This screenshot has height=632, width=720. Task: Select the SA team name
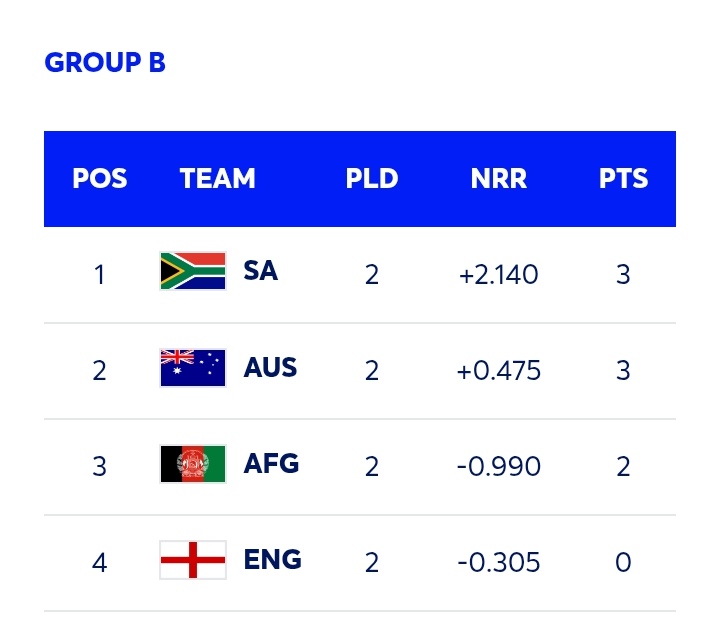coord(260,270)
